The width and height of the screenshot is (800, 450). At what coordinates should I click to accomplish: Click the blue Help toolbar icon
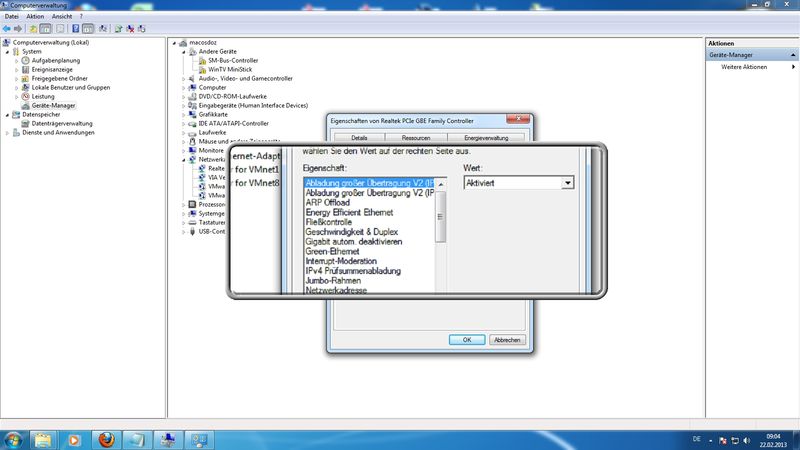pos(76,29)
